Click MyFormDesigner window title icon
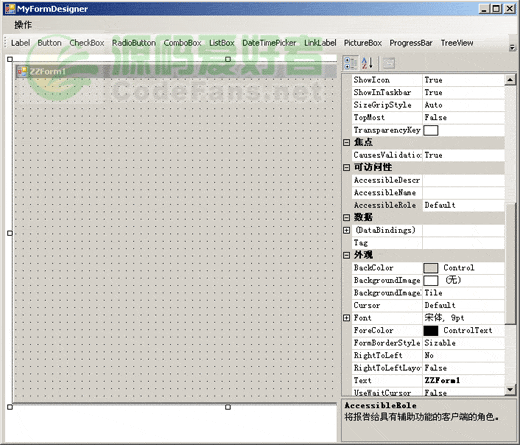Image resolution: width=520 pixels, height=445 pixels. pyautogui.click(x=10, y=9)
